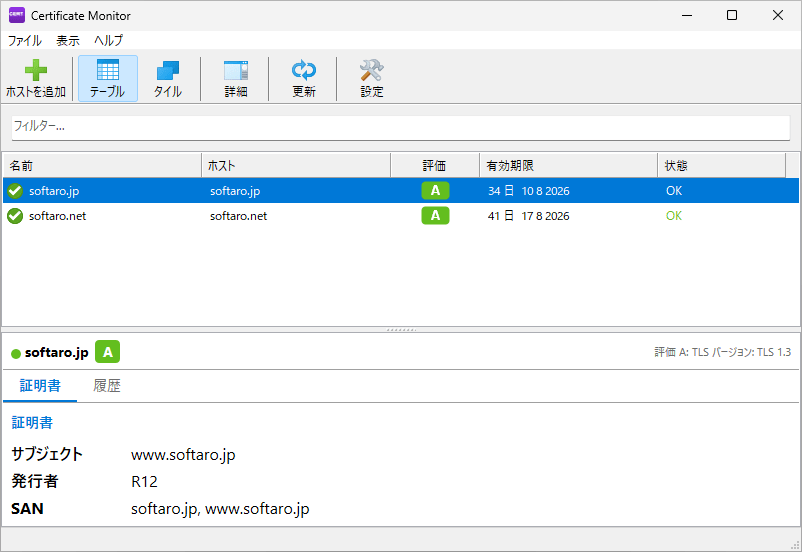Sort by the 名前 column header

(102, 166)
